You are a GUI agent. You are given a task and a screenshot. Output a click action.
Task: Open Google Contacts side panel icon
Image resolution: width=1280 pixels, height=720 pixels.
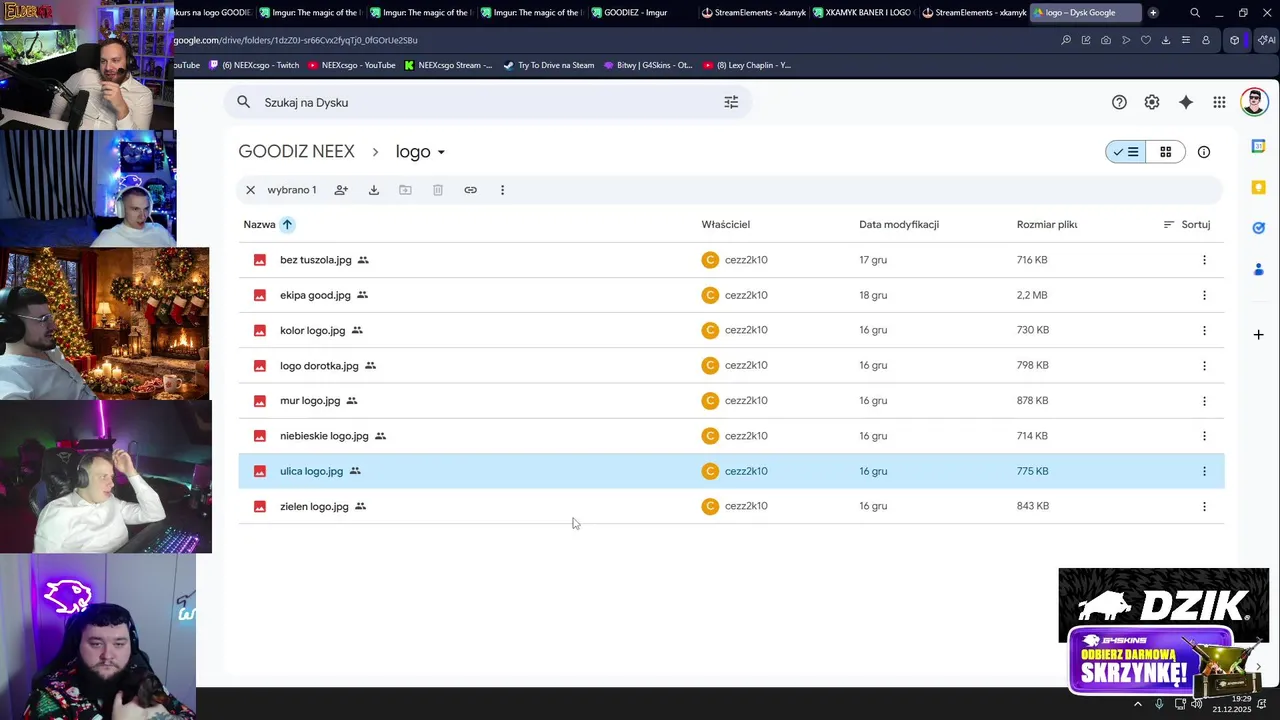(1259, 269)
